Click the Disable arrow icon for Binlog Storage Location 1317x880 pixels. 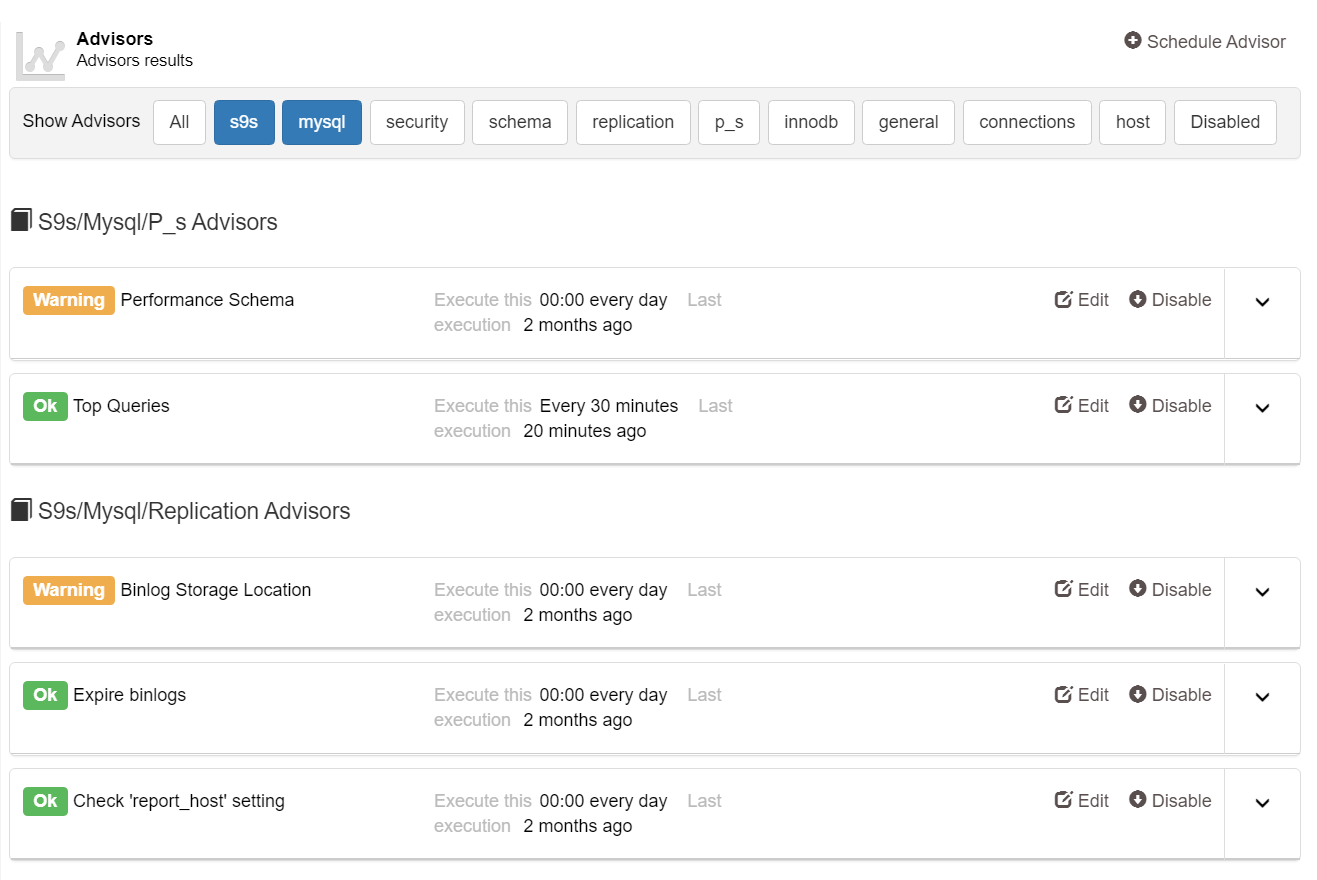(1138, 589)
